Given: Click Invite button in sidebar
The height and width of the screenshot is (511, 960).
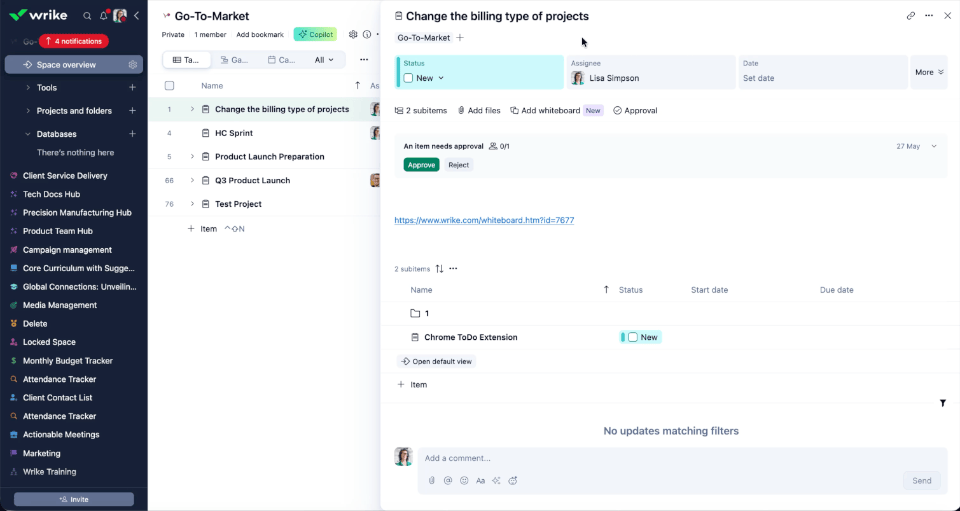Looking at the screenshot, I should click(x=74, y=499).
